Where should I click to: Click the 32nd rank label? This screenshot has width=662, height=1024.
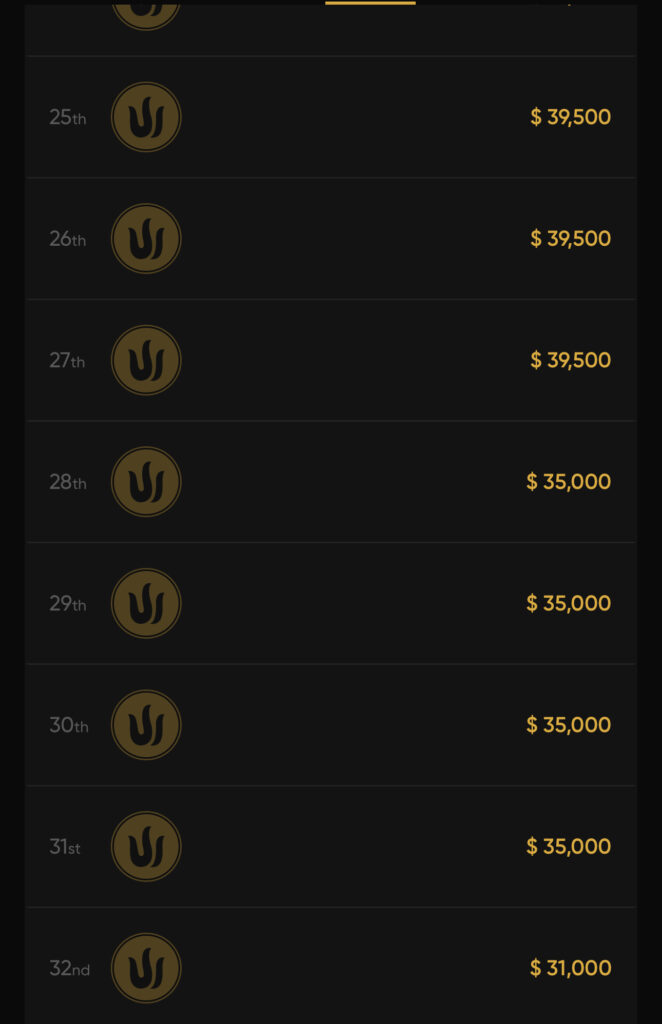(x=69, y=968)
